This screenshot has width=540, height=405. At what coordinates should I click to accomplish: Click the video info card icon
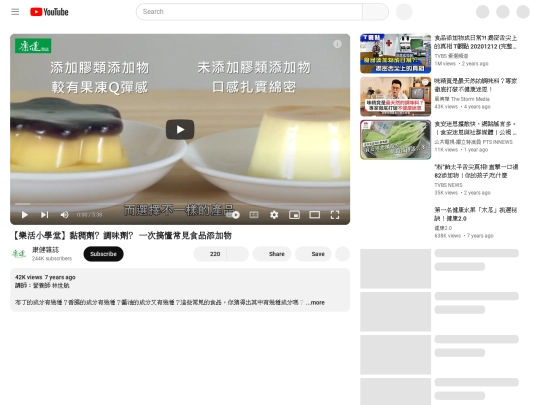pos(338,44)
